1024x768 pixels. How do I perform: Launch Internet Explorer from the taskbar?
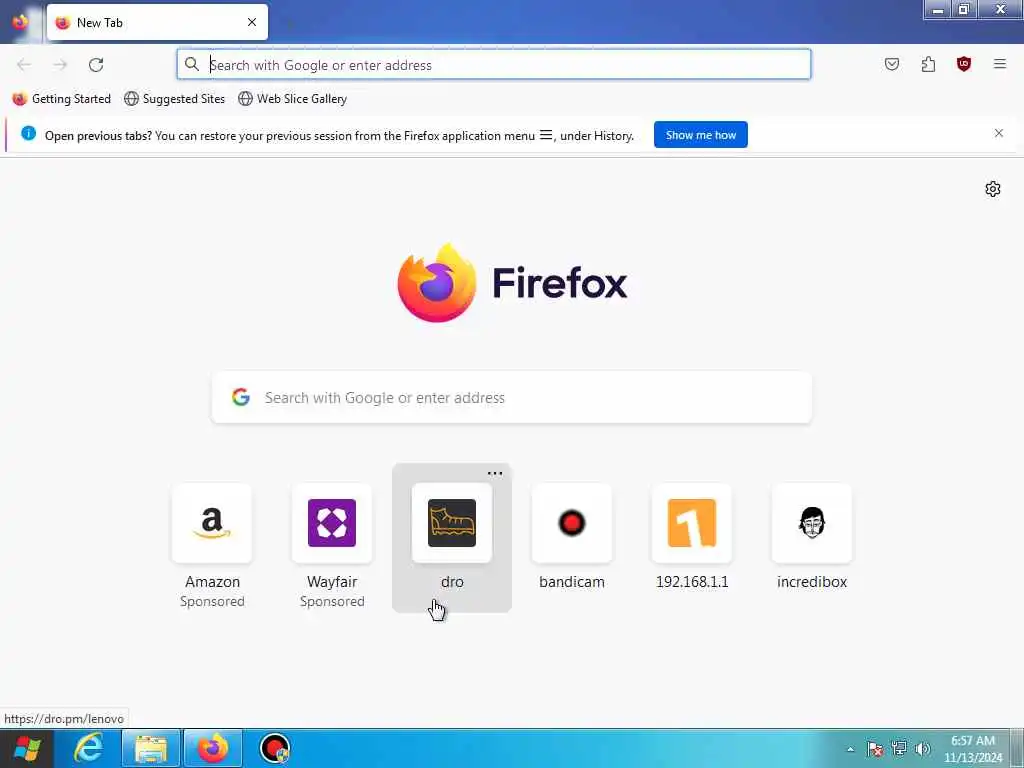[x=89, y=748]
